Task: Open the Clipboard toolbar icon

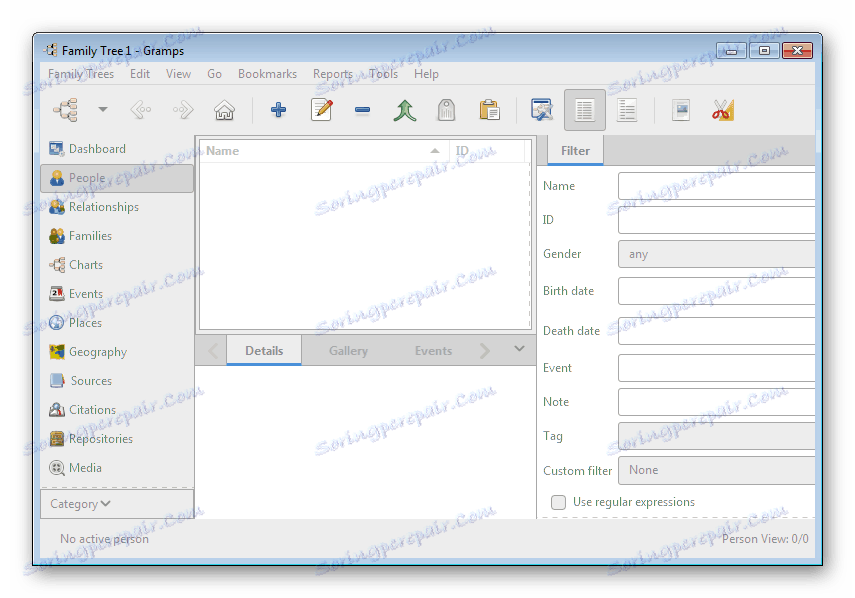Action: coord(489,110)
